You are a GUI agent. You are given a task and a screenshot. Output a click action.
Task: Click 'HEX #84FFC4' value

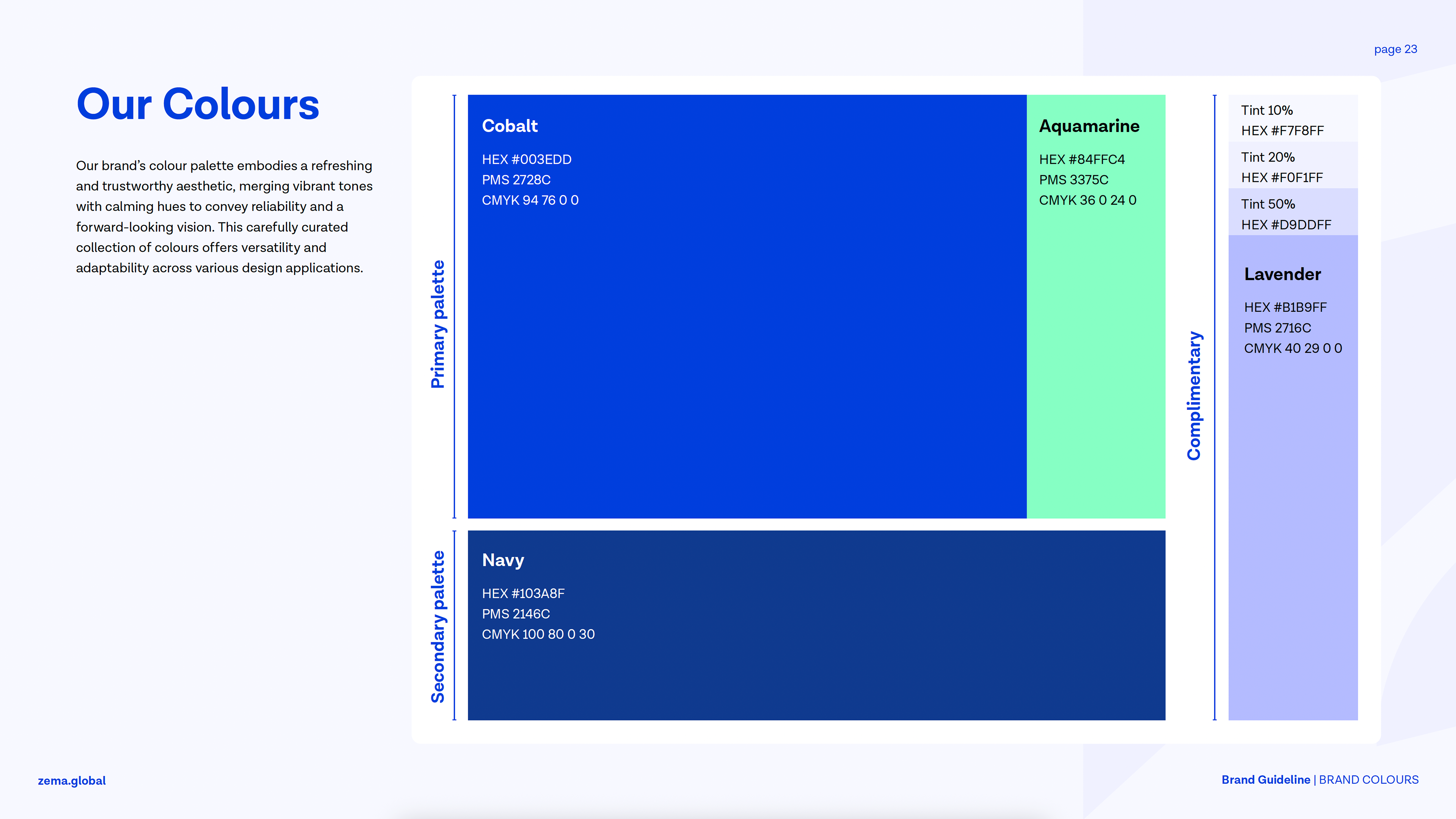coord(1082,159)
